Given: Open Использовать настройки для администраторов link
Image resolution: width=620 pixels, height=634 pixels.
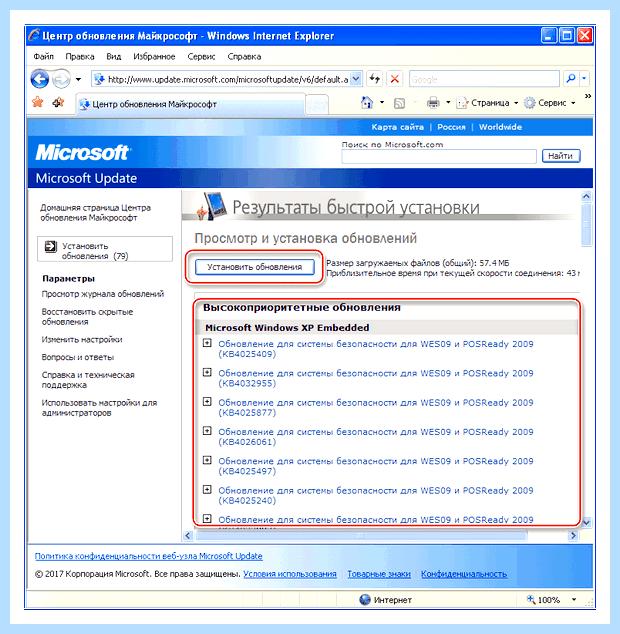Looking at the screenshot, I should [x=99, y=408].
